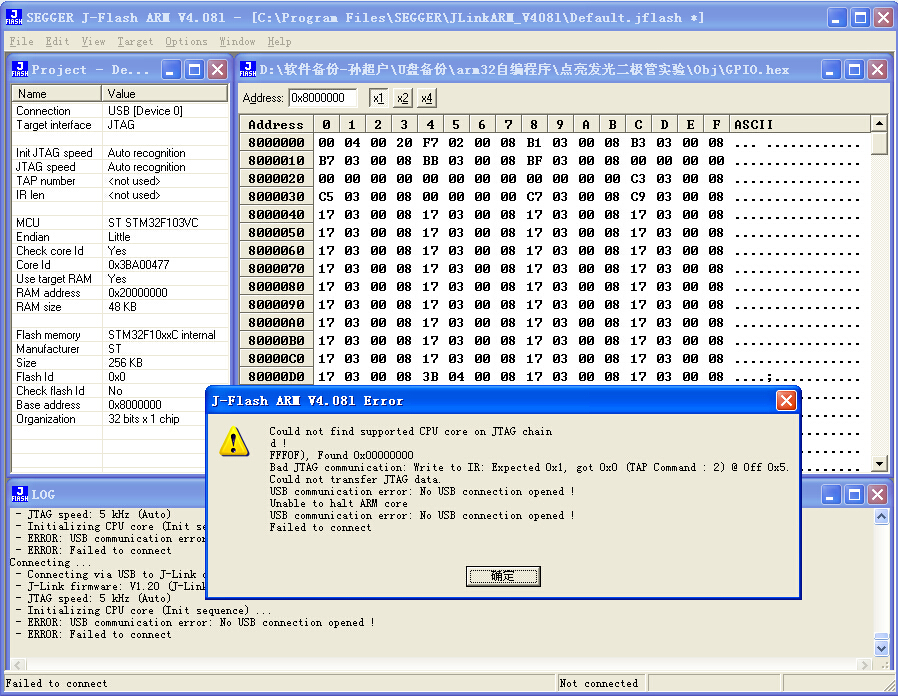Click LOG horizontal scrollbar left arrow
This screenshot has width=898, height=696.
[x=17, y=665]
